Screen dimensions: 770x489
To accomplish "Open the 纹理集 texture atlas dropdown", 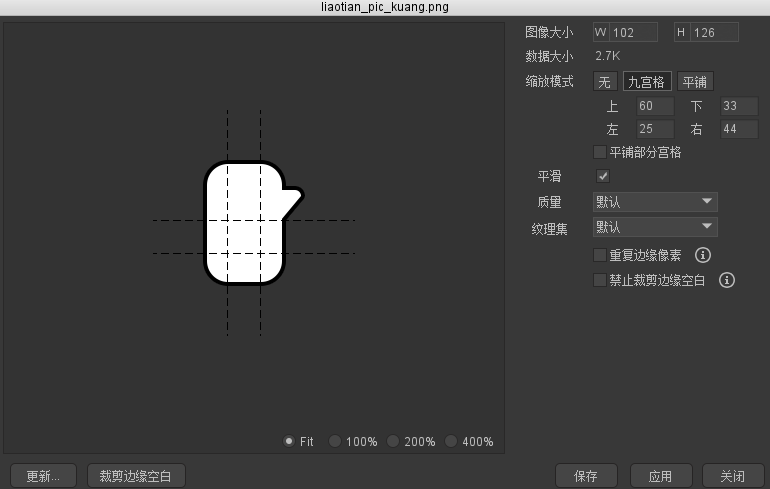I will pos(655,227).
